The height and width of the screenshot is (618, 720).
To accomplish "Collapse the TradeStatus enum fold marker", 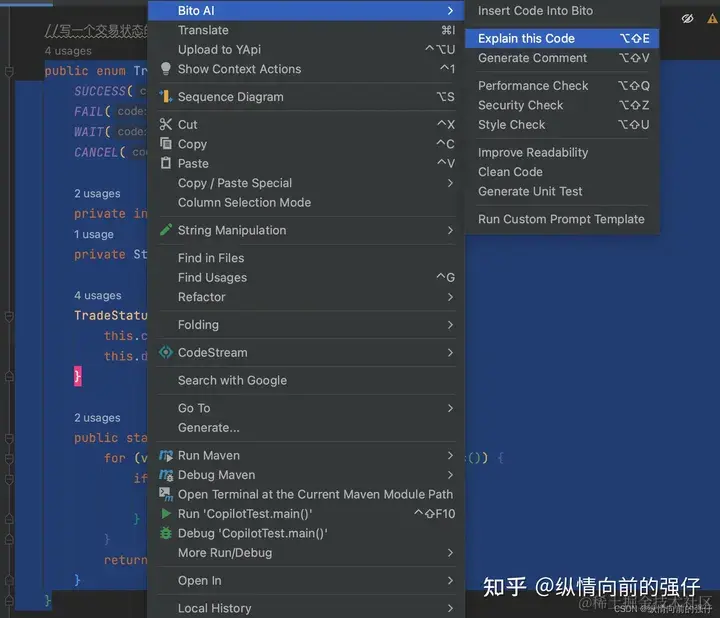I will (9, 71).
